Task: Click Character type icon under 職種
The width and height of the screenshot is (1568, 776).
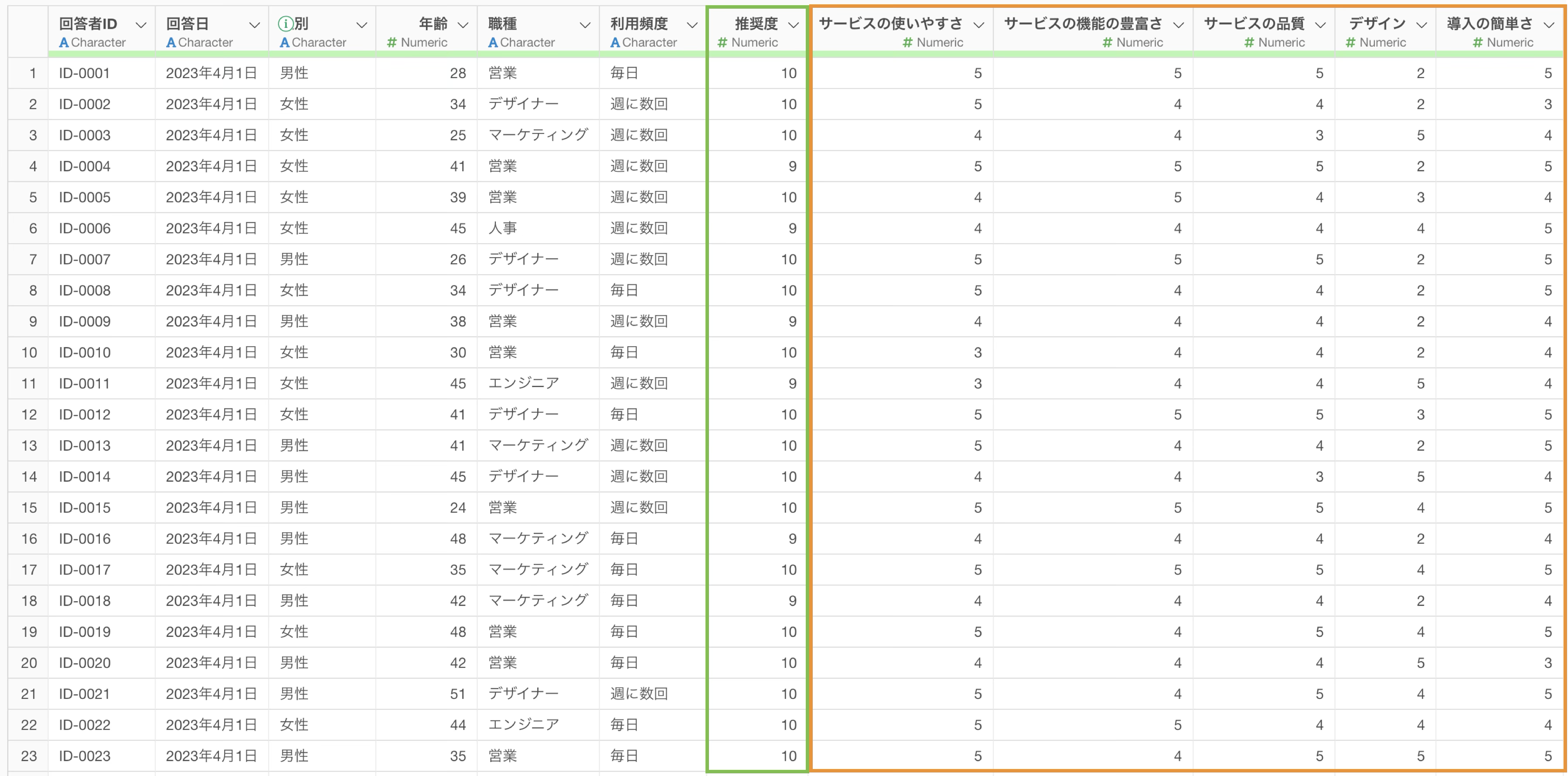Action: click(x=493, y=43)
